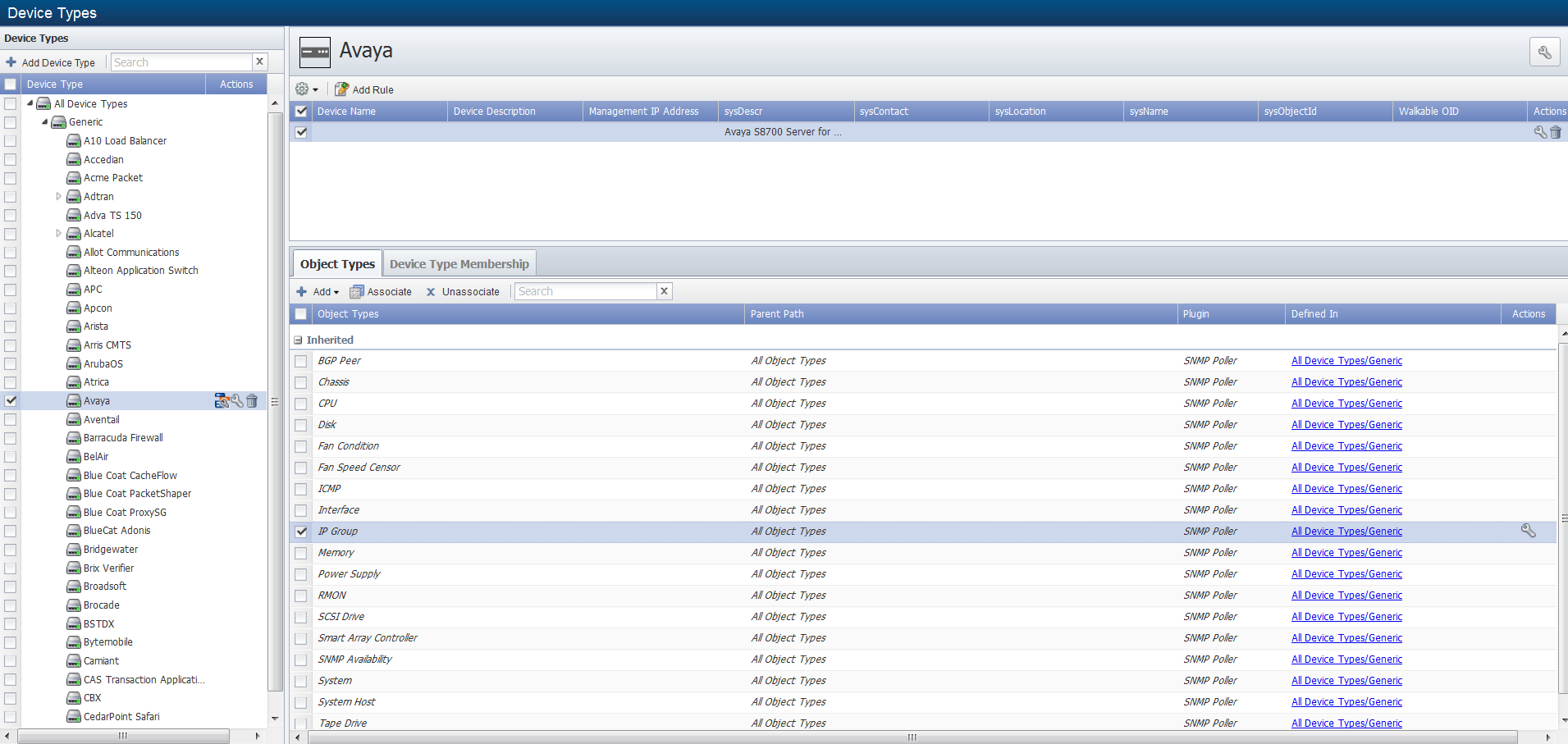
Task: Clear the Device Types search box
Action: (x=259, y=62)
